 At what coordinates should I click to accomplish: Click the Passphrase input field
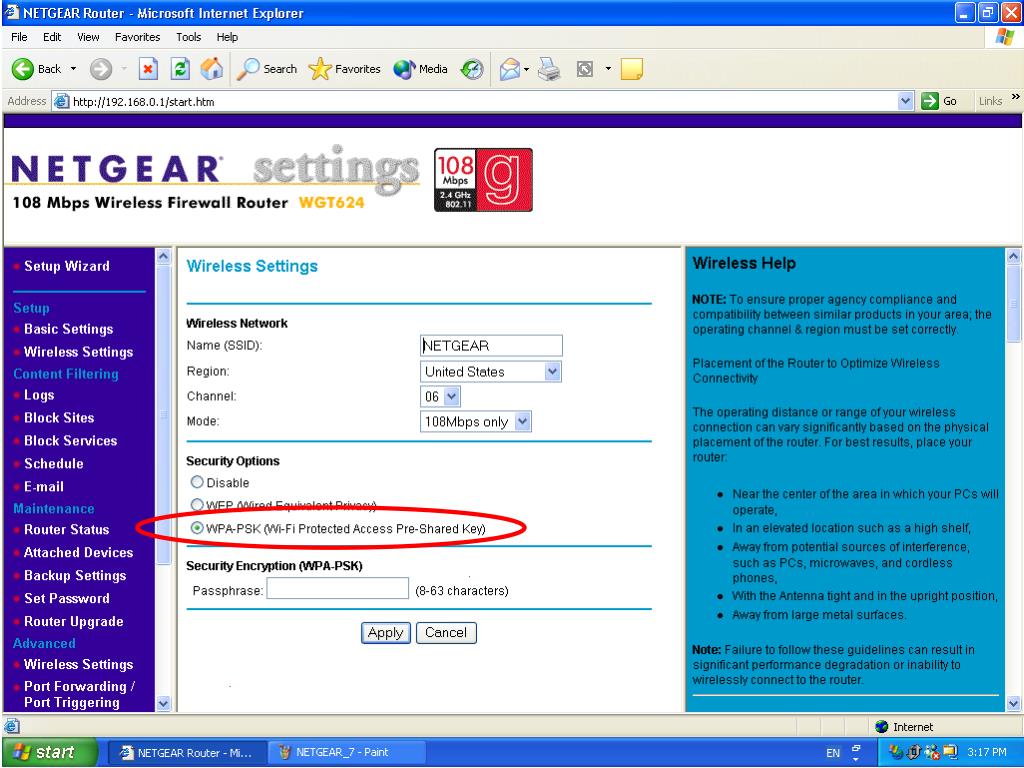click(338, 588)
